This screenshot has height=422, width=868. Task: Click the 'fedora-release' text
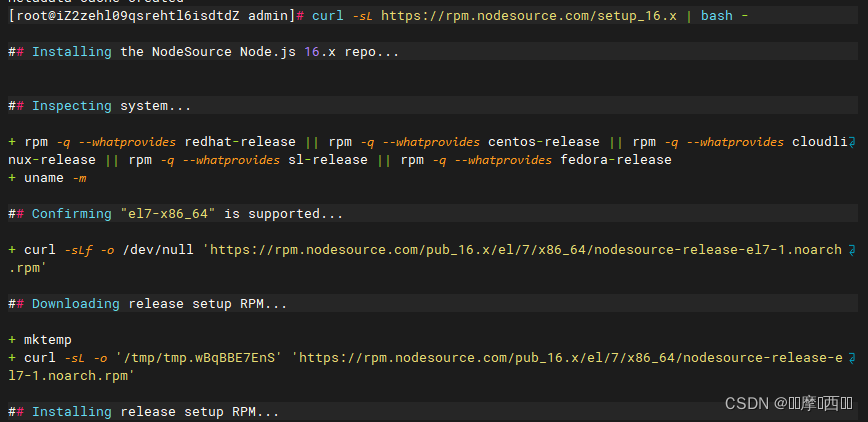616,160
